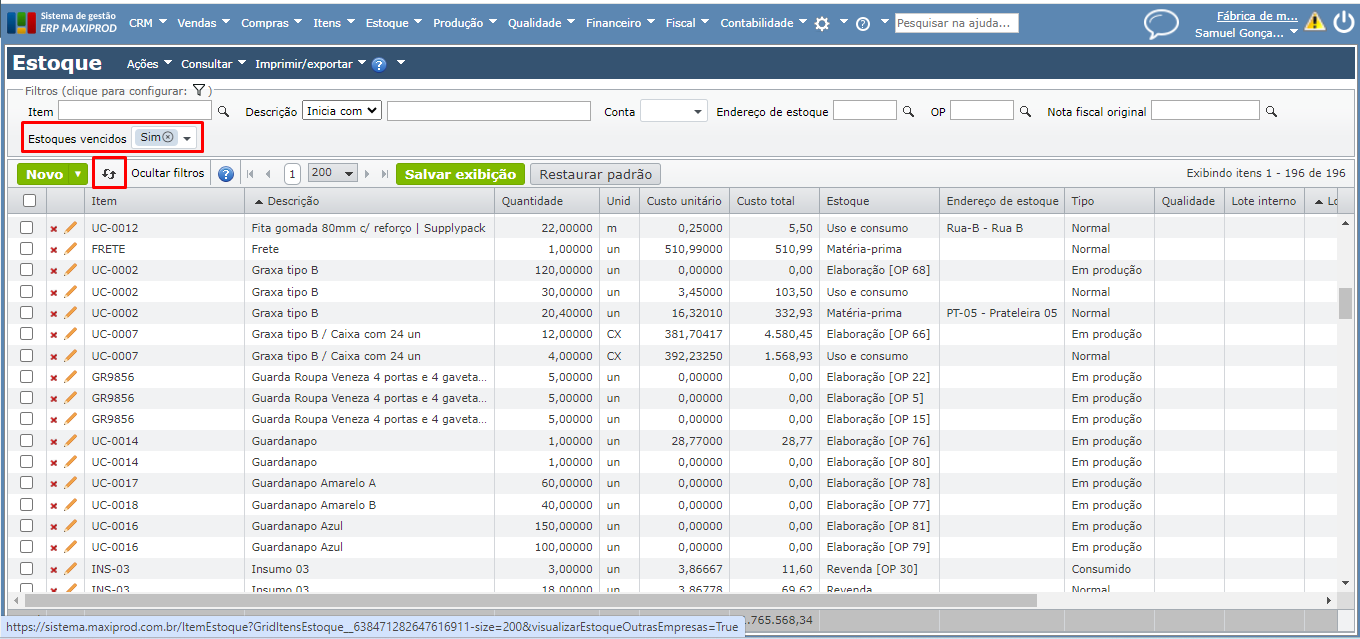This screenshot has width=1360, height=639.
Task: Click the yellow warning alert icon
Action: tap(1314, 22)
